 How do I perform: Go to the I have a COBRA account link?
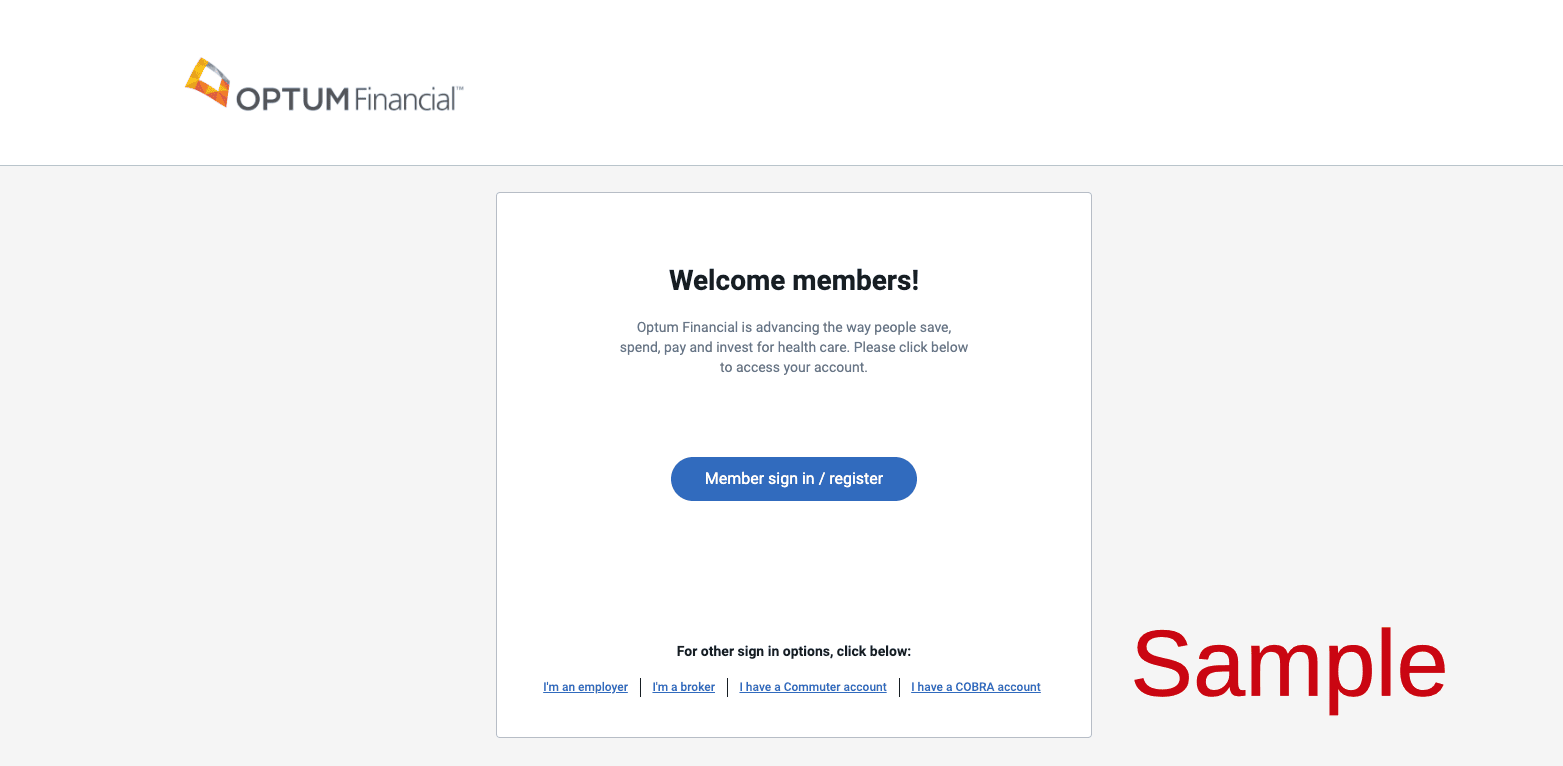click(x=976, y=687)
